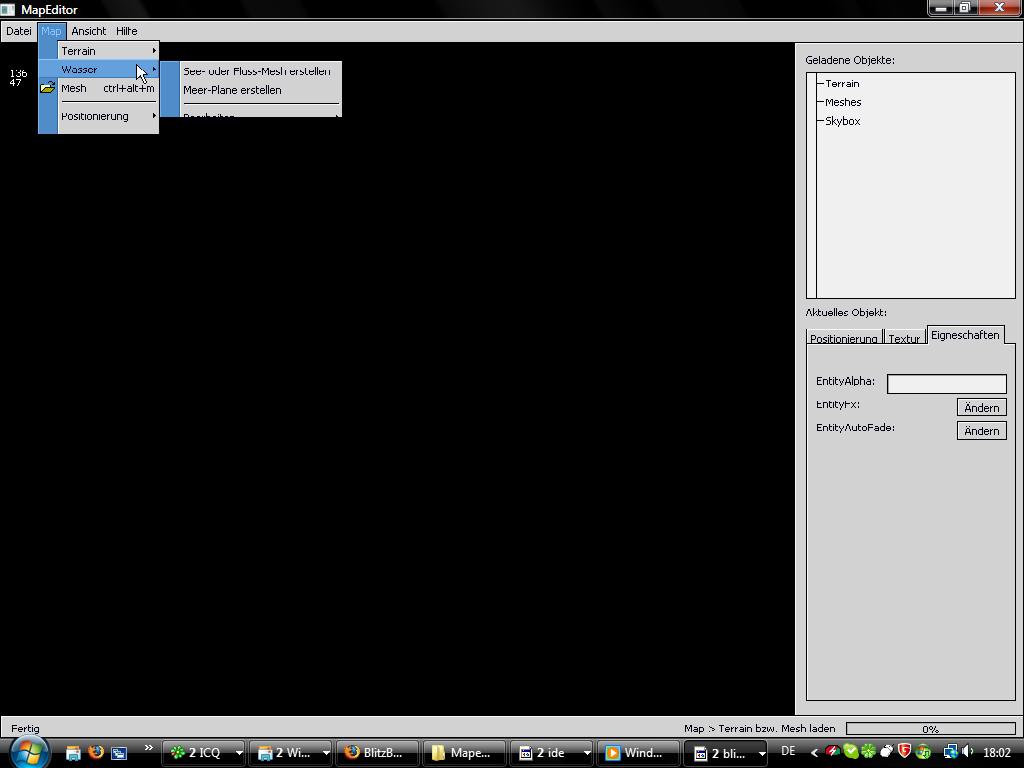Select Meer-Plane erstellen
The height and width of the screenshot is (768, 1024).
pos(232,90)
